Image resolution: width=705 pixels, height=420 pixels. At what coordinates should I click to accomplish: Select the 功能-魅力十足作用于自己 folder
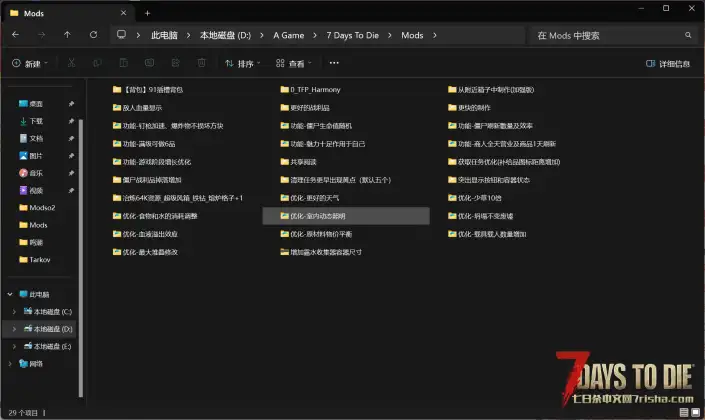click(x=322, y=143)
